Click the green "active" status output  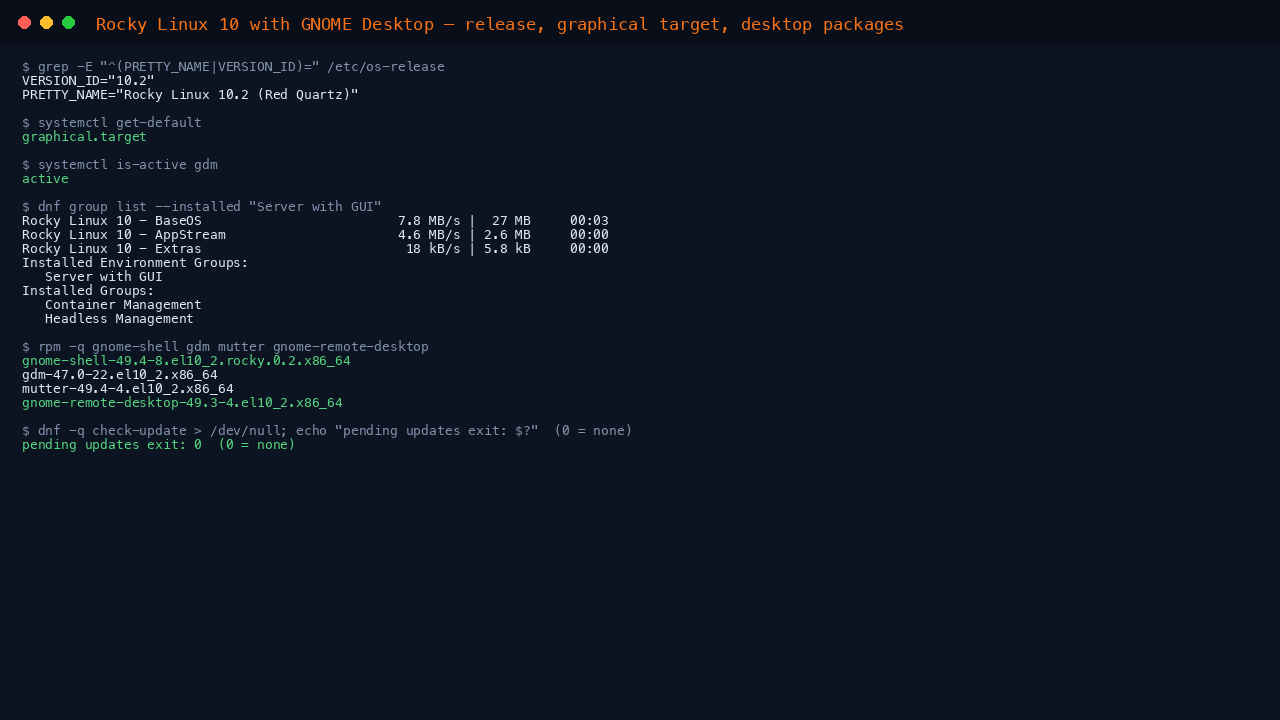point(45,179)
